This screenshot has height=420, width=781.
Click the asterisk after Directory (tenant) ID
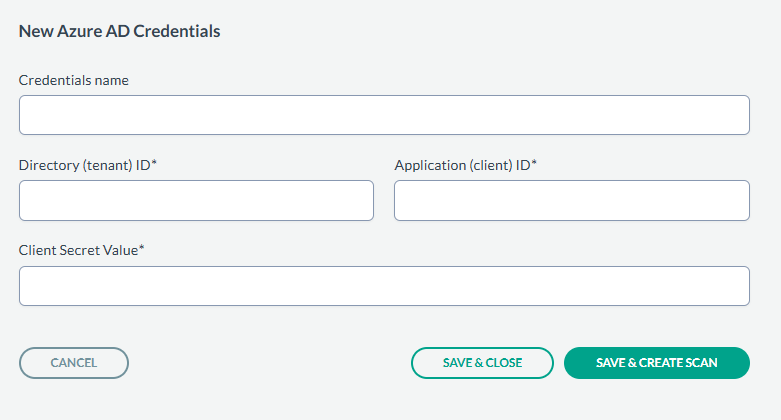tap(155, 164)
